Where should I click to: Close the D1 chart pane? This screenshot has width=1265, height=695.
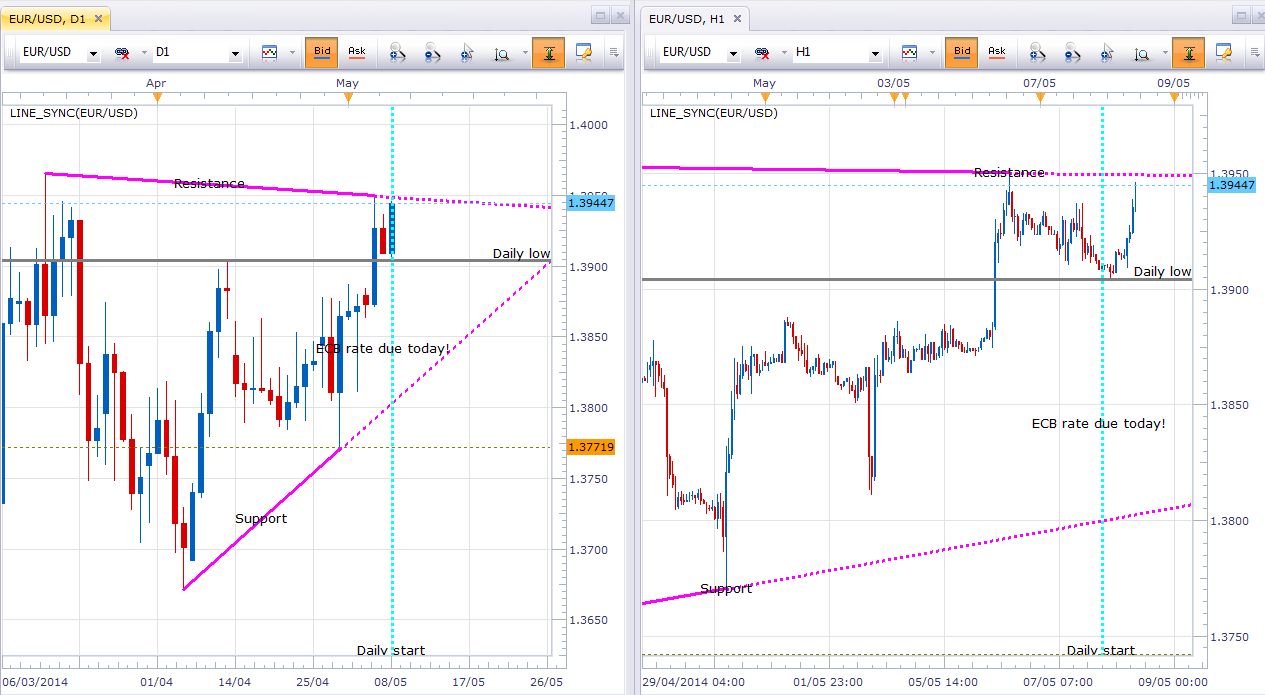(x=620, y=15)
